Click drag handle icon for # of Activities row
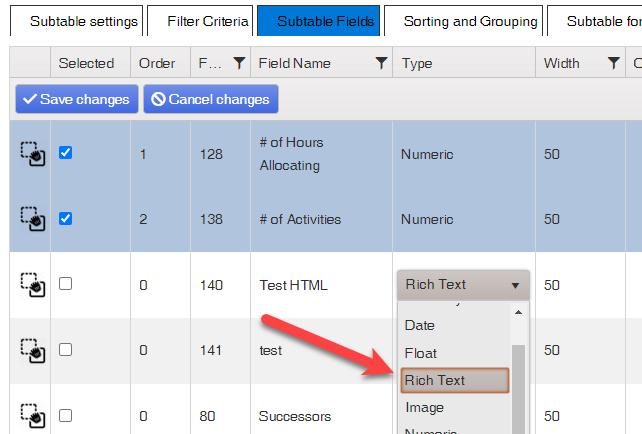Image resolution: width=642 pixels, height=434 pixels. click(x=33, y=219)
